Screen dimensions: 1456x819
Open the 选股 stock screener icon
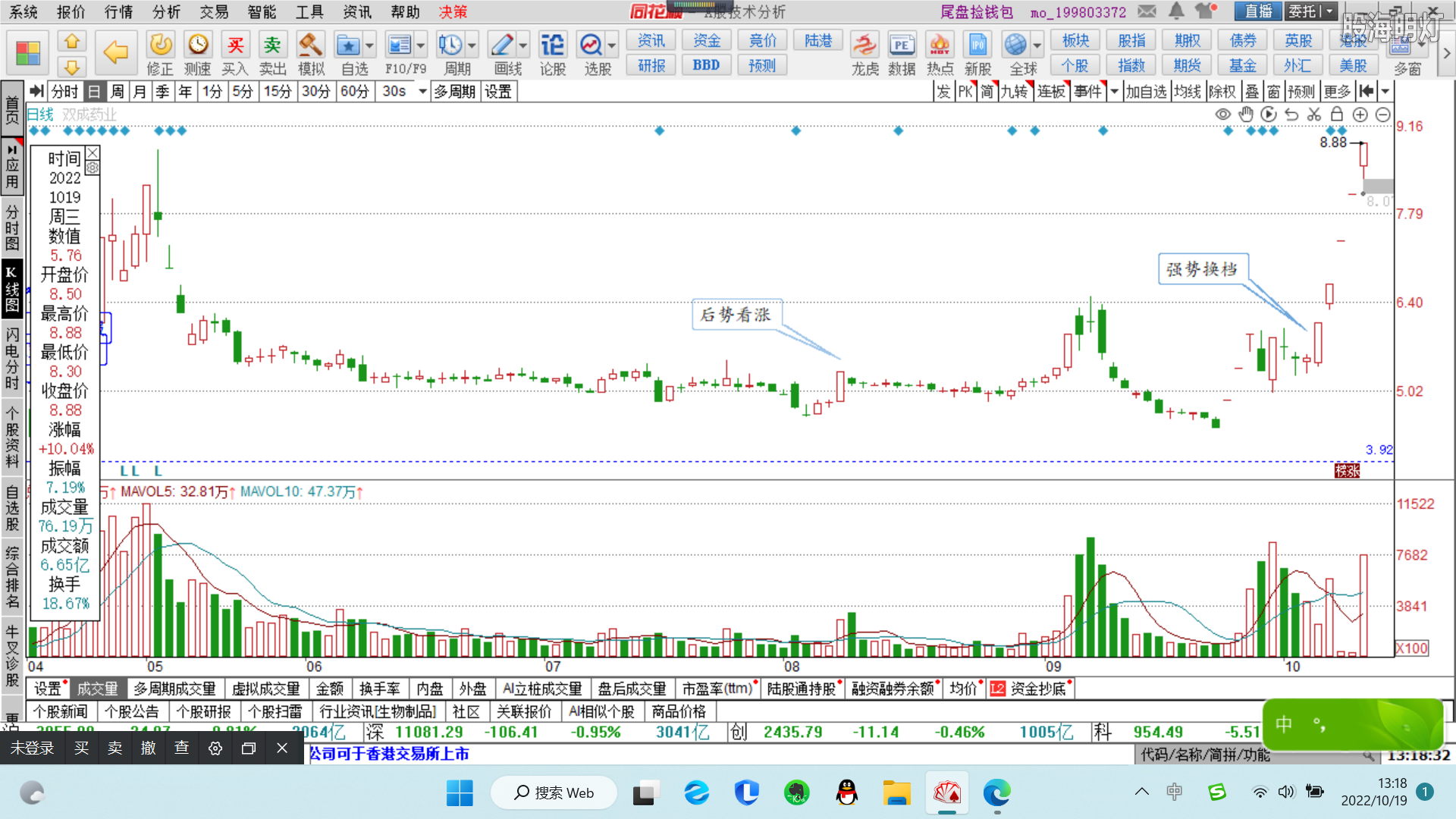click(x=591, y=45)
